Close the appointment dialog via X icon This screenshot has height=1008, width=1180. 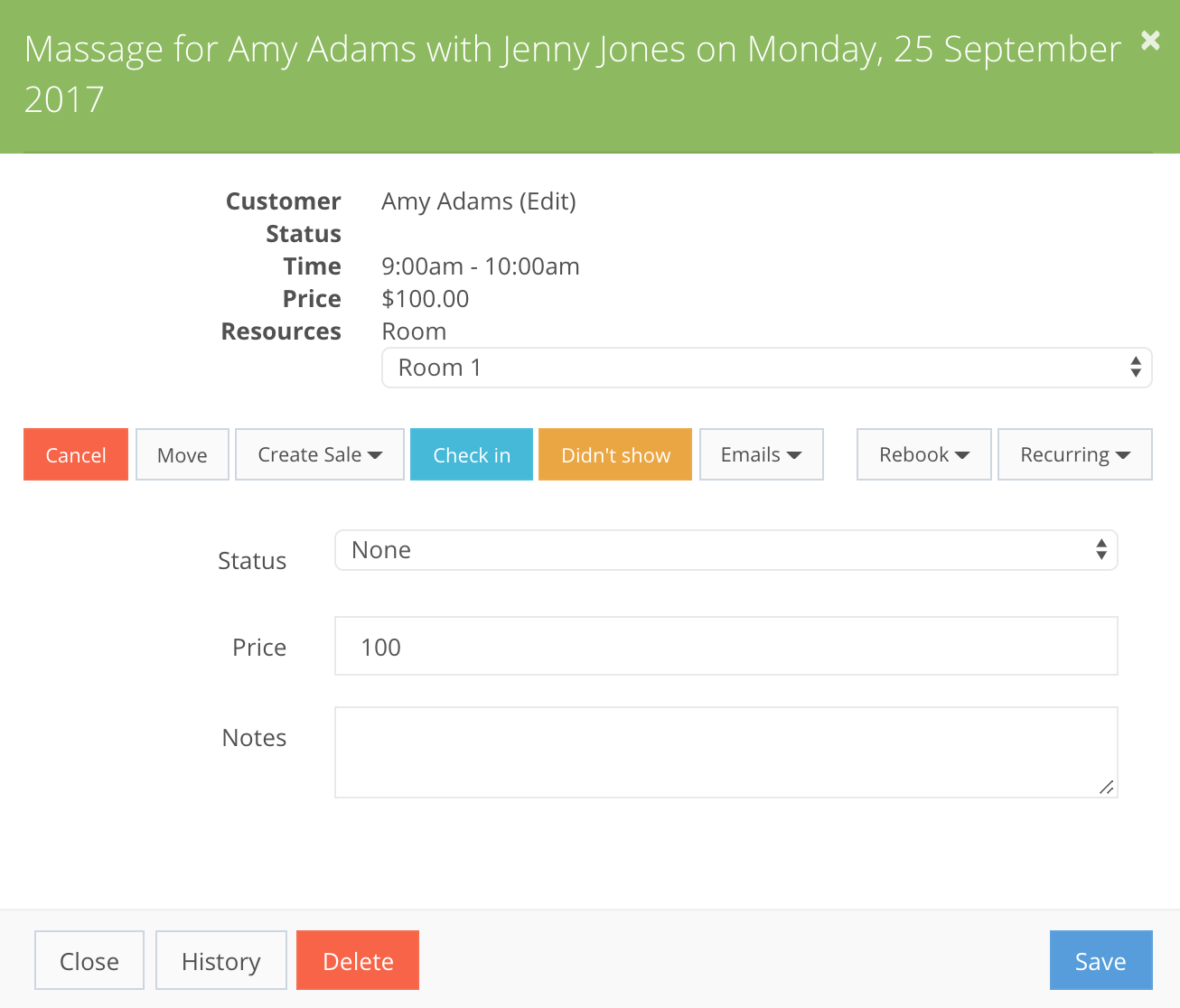(1149, 41)
